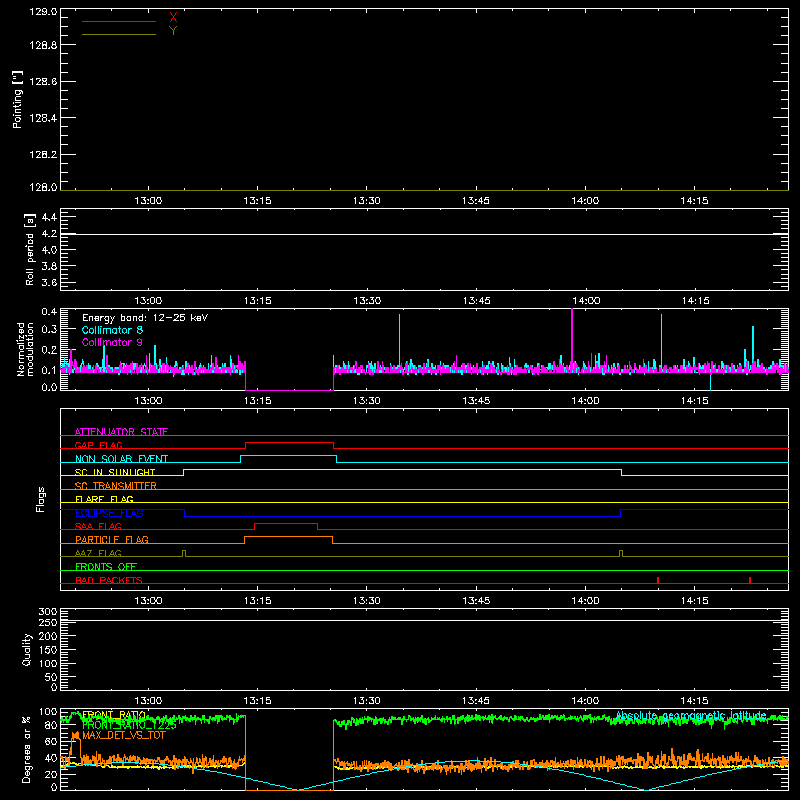The height and width of the screenshot is (800, 800).
Task: Click the 150 tick on Quality axis
Action: coord(48,650)
